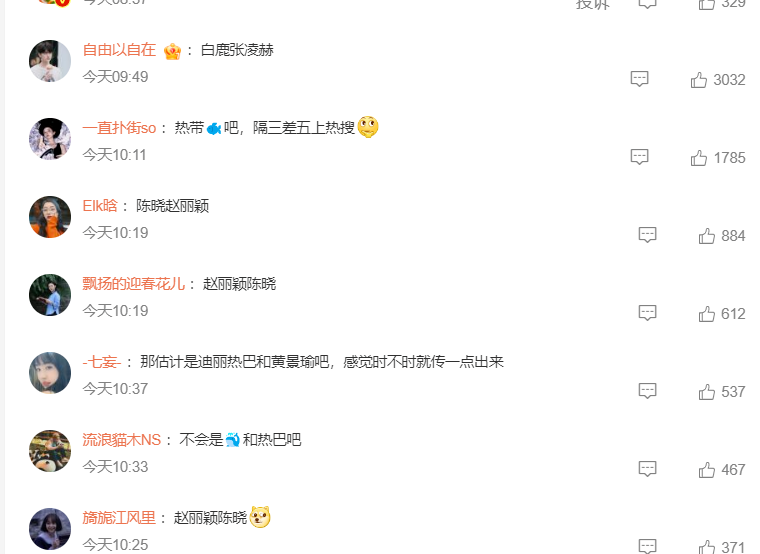Viewport: 760px width, 554px height.
Task: Reply to the 自由以自在 comment
Action: (x=639, y=79)
